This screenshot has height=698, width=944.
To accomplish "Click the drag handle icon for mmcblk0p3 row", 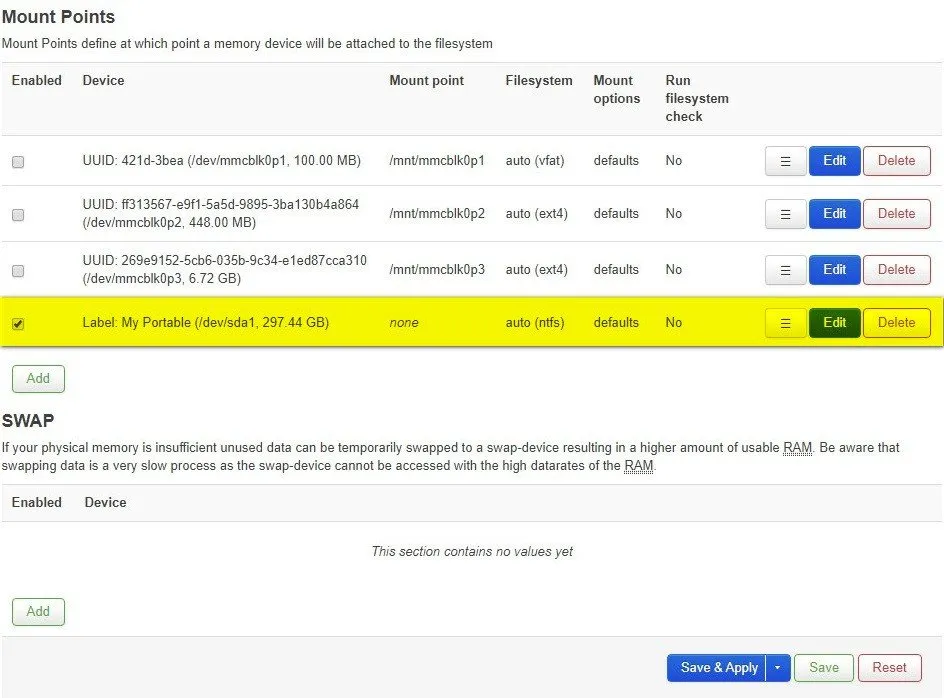I will click(x=785, y=270).
